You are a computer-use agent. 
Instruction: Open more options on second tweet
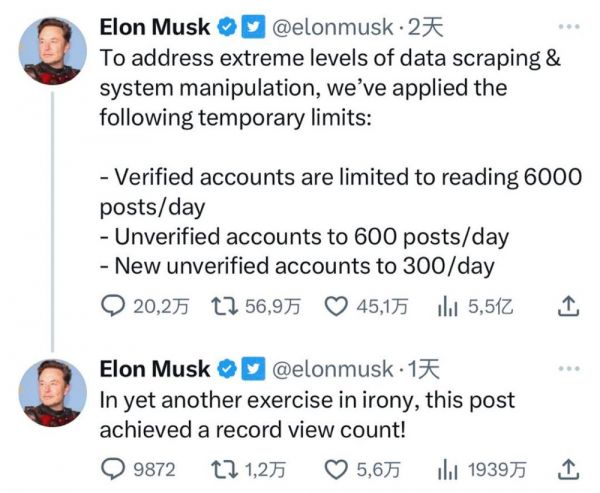point(568,367)
